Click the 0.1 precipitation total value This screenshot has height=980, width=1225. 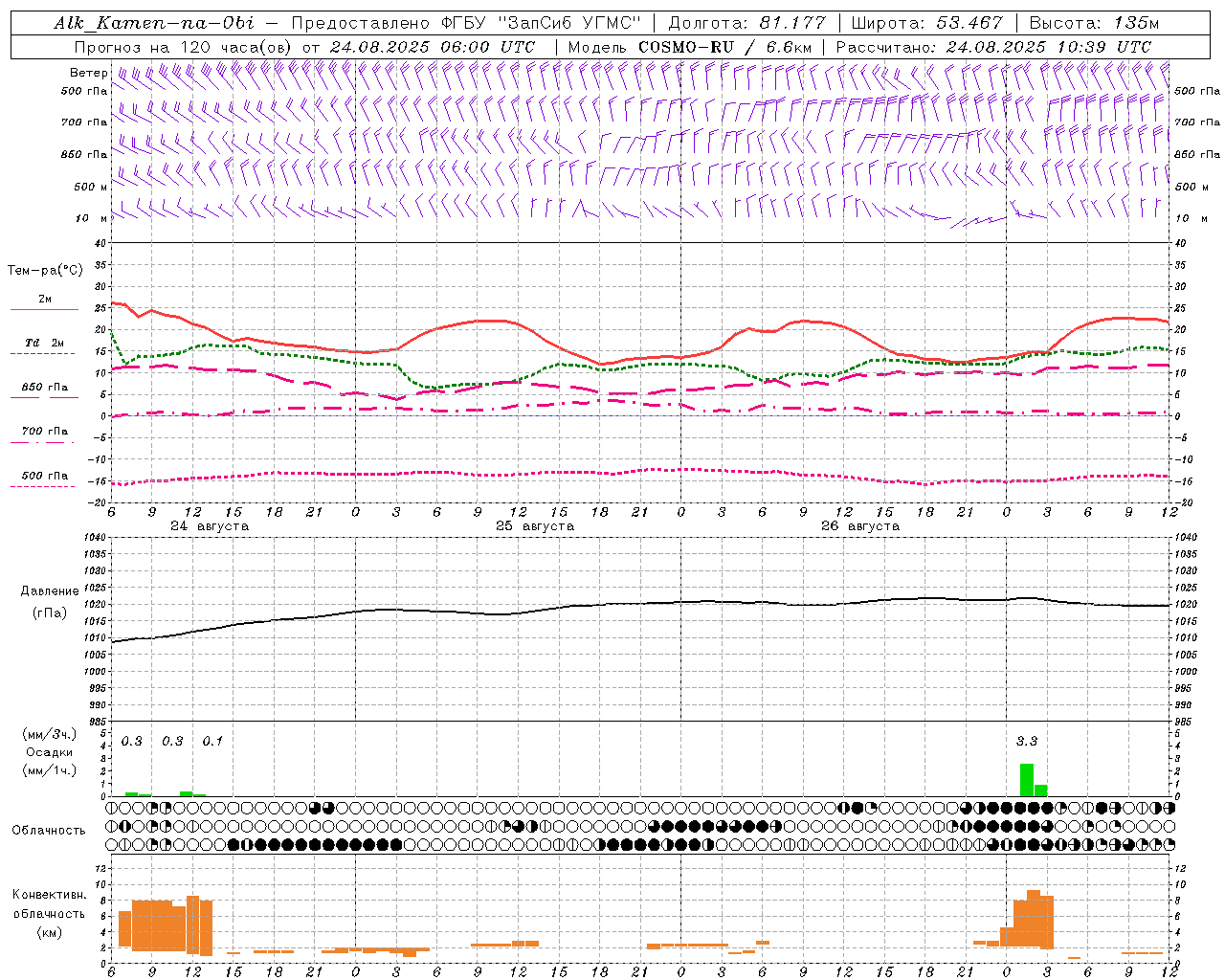(212, 742)
